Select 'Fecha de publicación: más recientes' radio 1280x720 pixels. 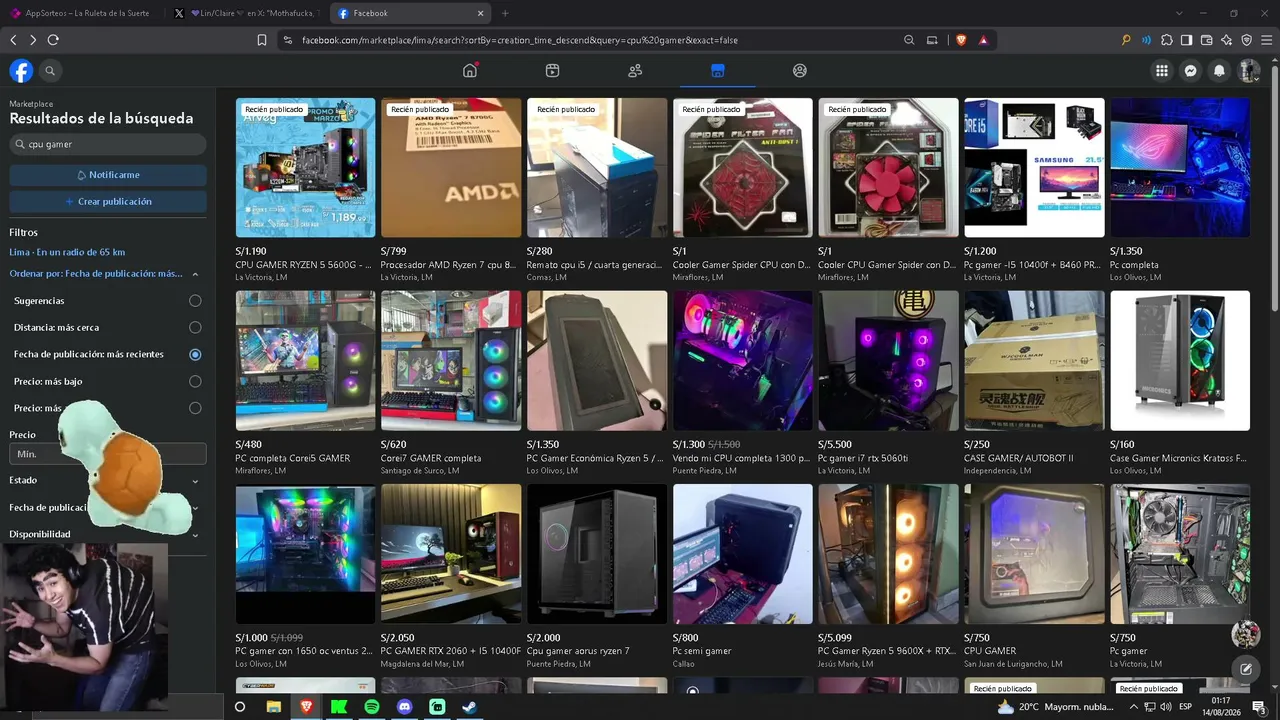pyautogui.click(x=195, y=354)
